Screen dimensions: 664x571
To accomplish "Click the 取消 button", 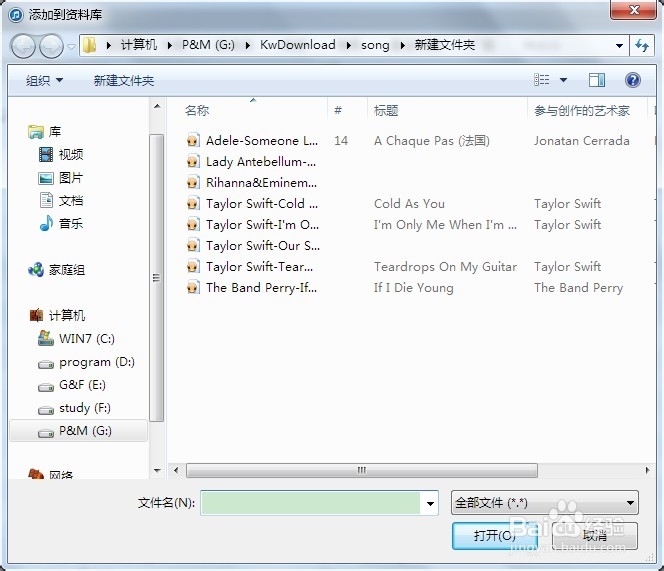I will 595,536.
